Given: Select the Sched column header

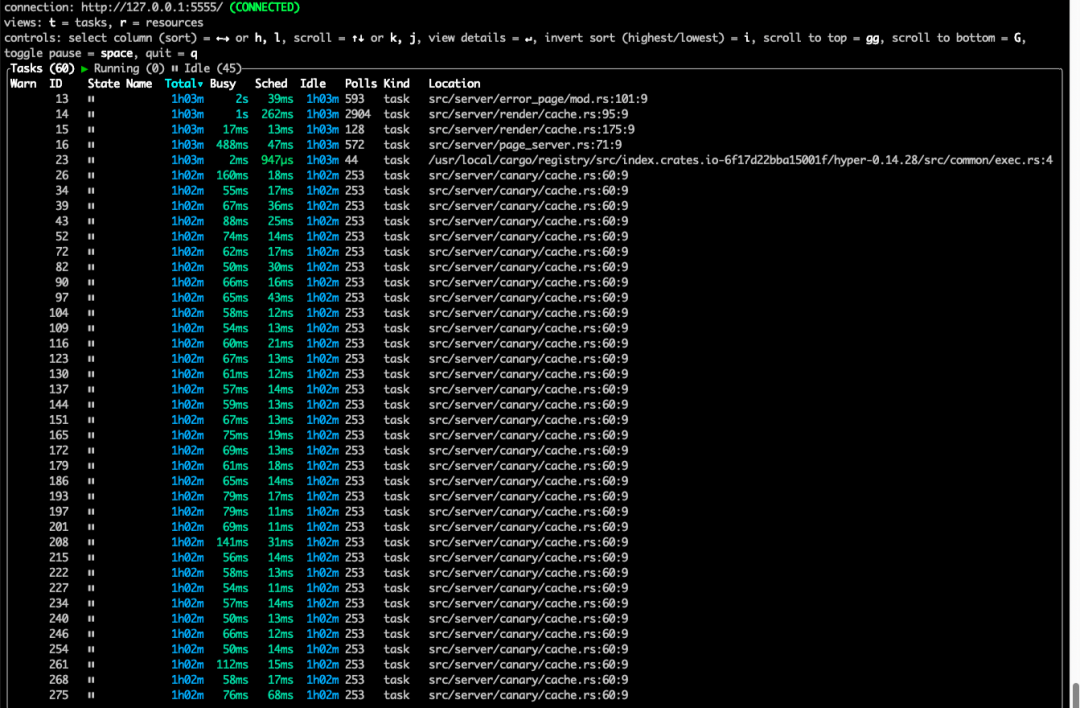Looking at the screenshot, I should point(271,84).
